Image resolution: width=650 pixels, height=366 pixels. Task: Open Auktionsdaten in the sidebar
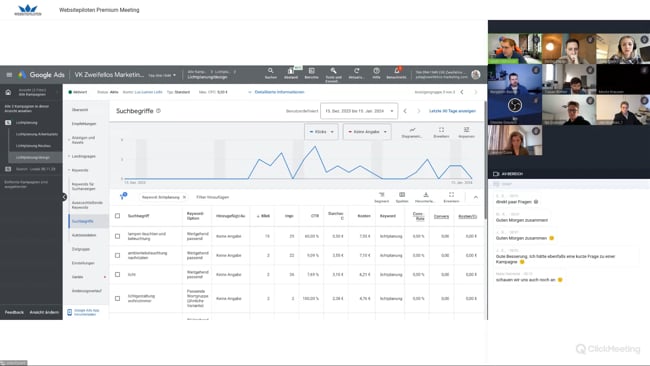[84, 235]
